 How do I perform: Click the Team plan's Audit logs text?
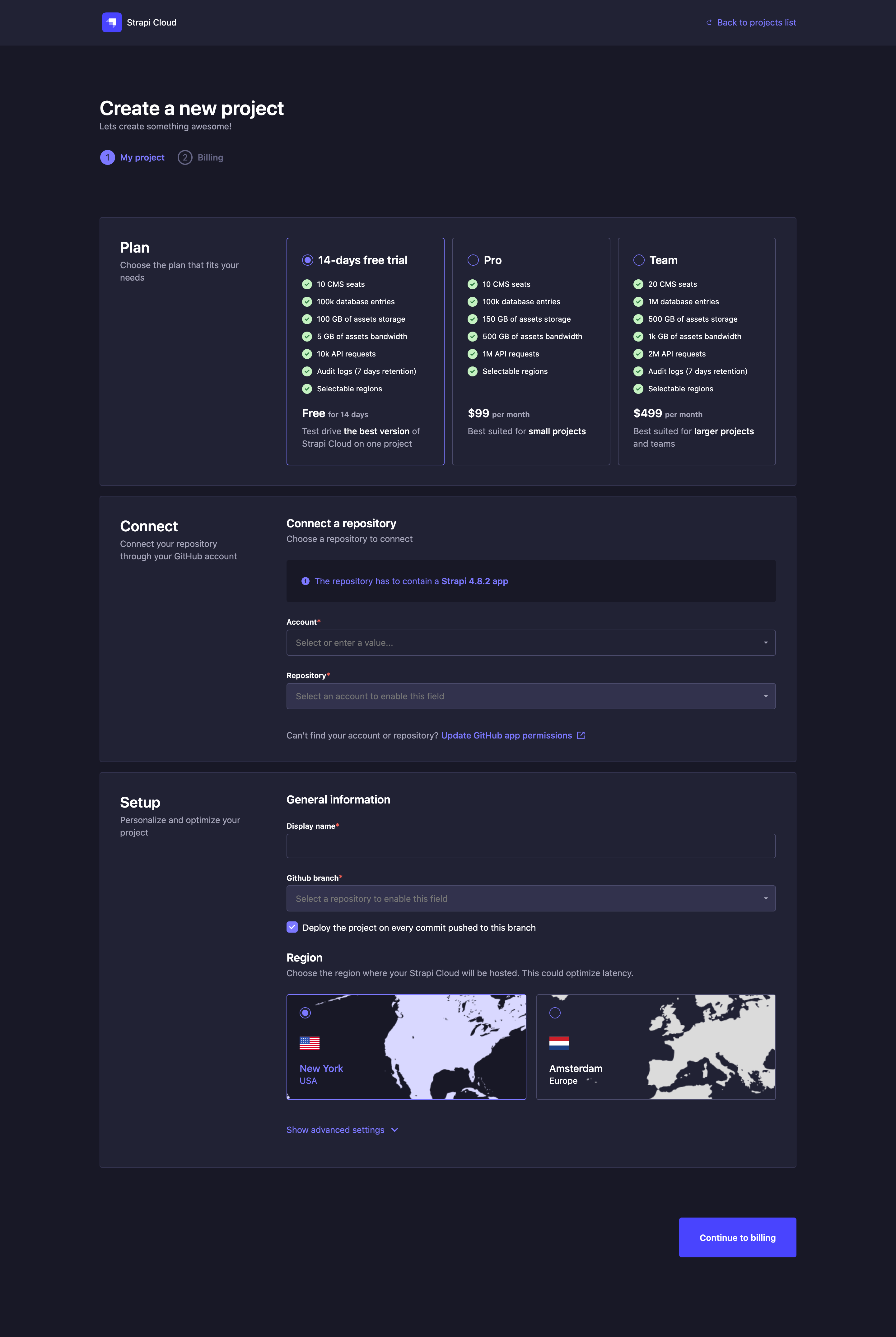click(x=697, y=371)
